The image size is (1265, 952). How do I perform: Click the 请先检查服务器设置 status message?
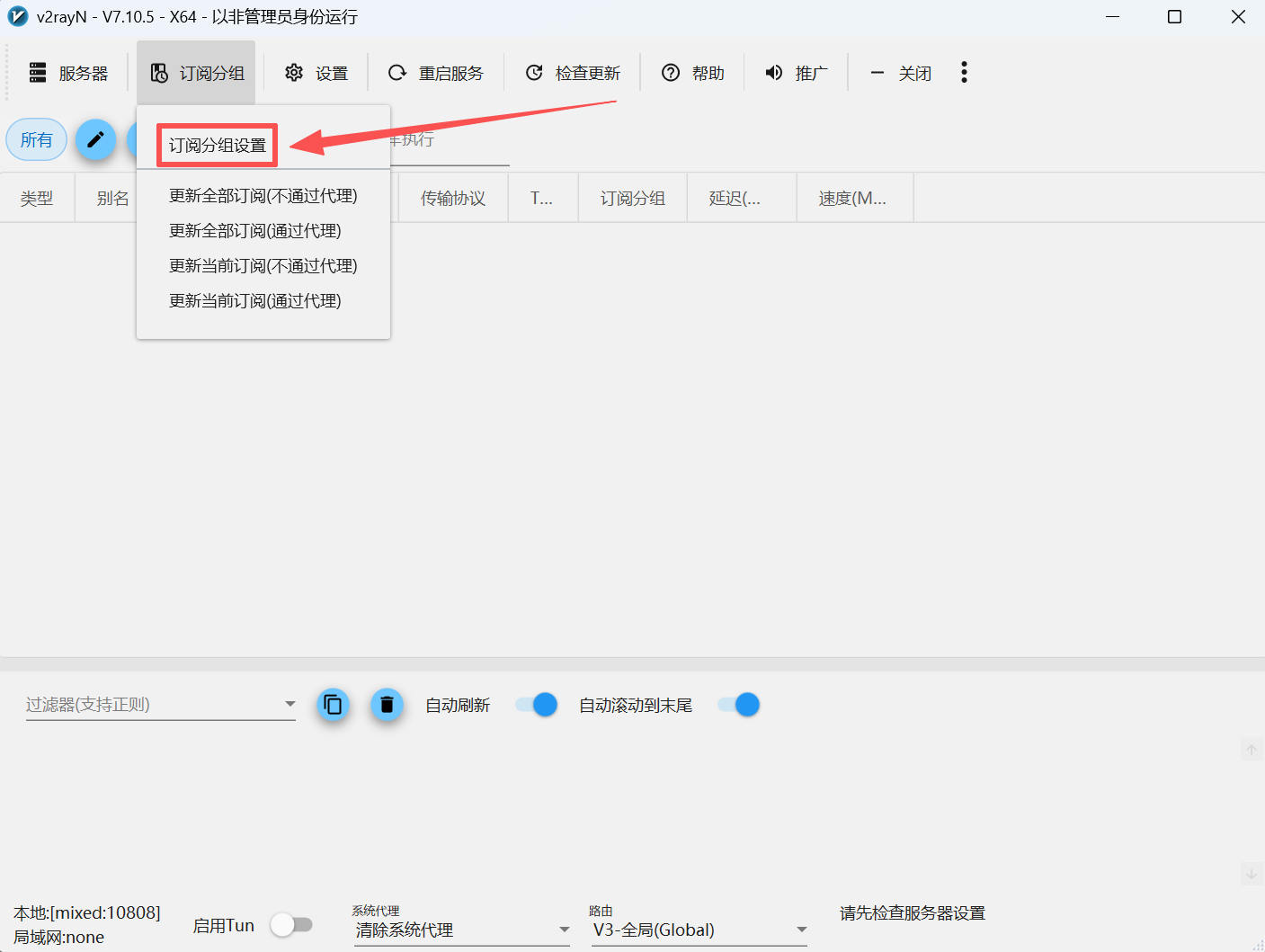(913, 913)
